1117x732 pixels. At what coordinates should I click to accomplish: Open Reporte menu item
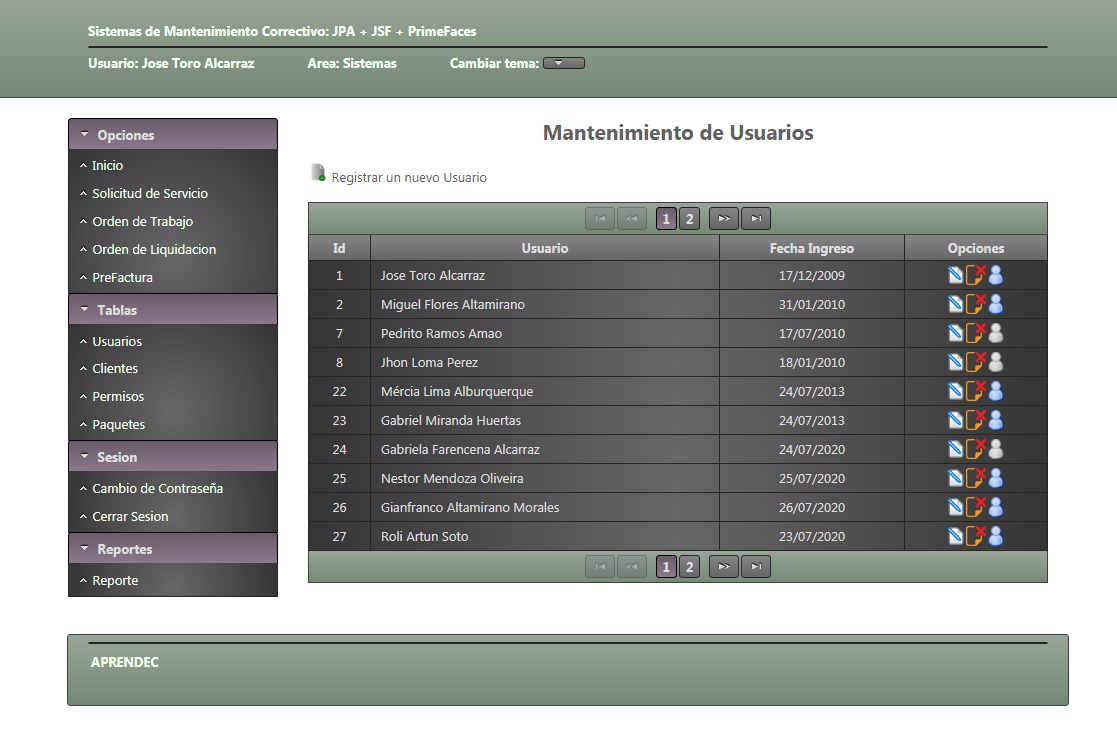pyautogui.click(x=115, y=580)
